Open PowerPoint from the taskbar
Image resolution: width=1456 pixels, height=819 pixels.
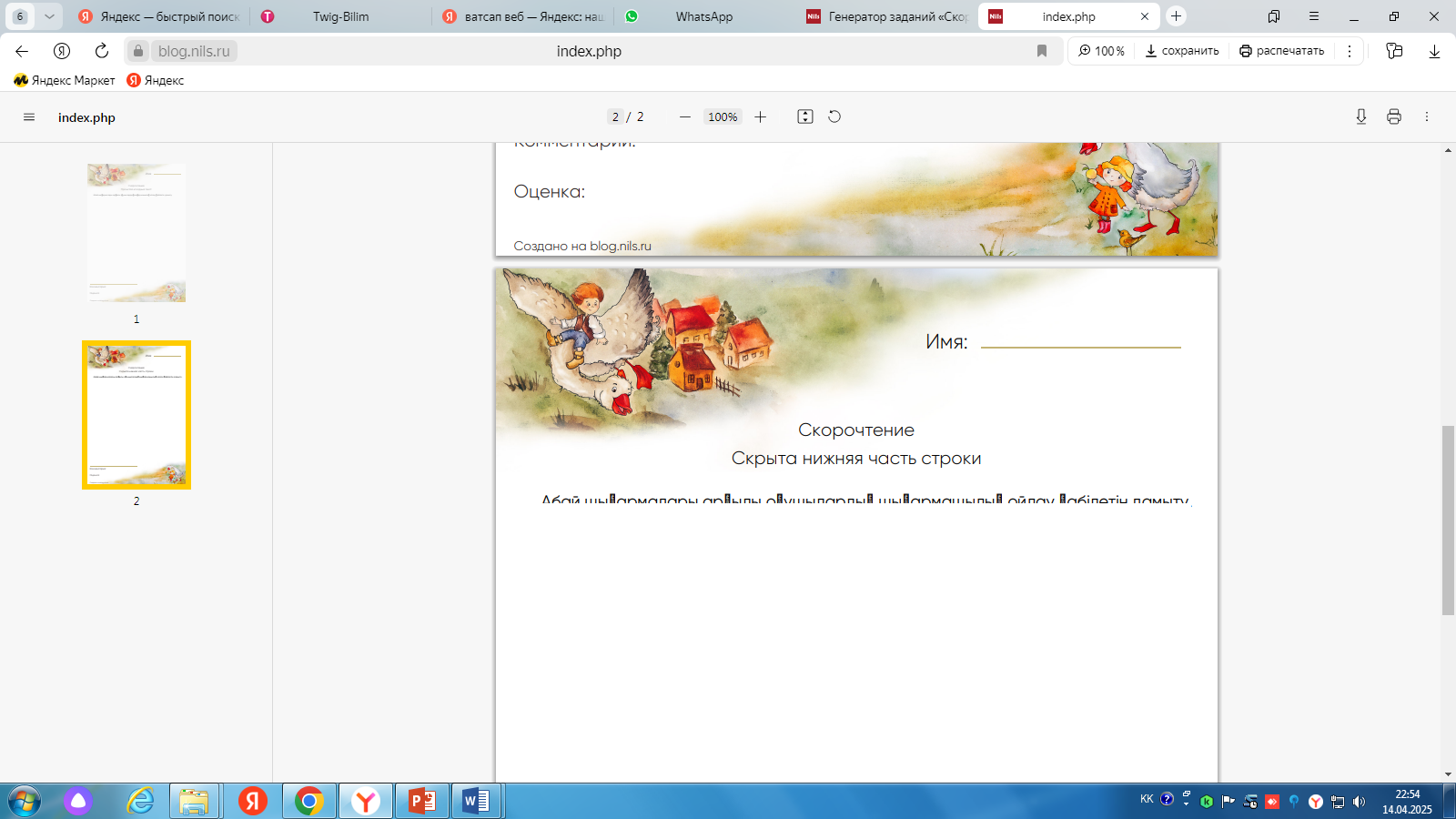pos(422,801)
